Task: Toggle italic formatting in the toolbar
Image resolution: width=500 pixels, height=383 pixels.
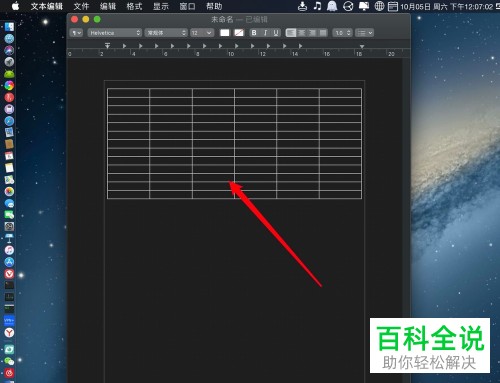Action: point(265,33)
